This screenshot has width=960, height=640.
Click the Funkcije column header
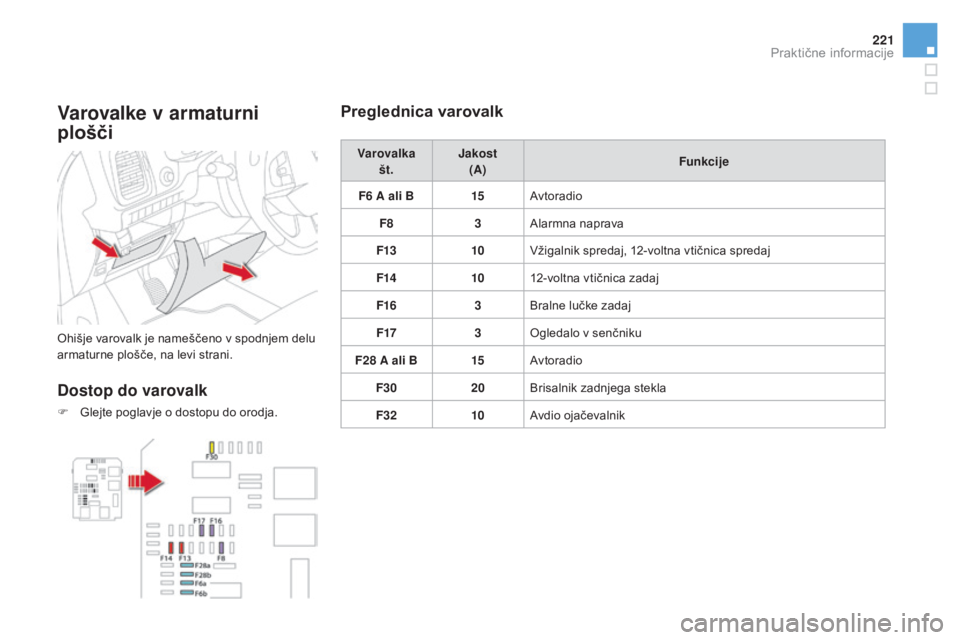[703, 161]
